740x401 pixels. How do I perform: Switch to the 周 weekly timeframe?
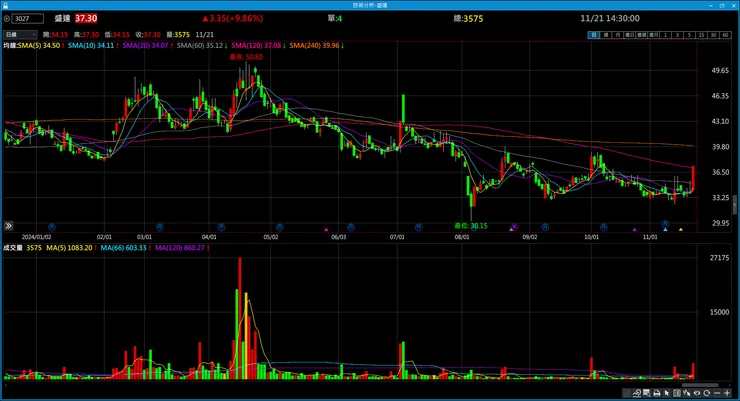606,35
